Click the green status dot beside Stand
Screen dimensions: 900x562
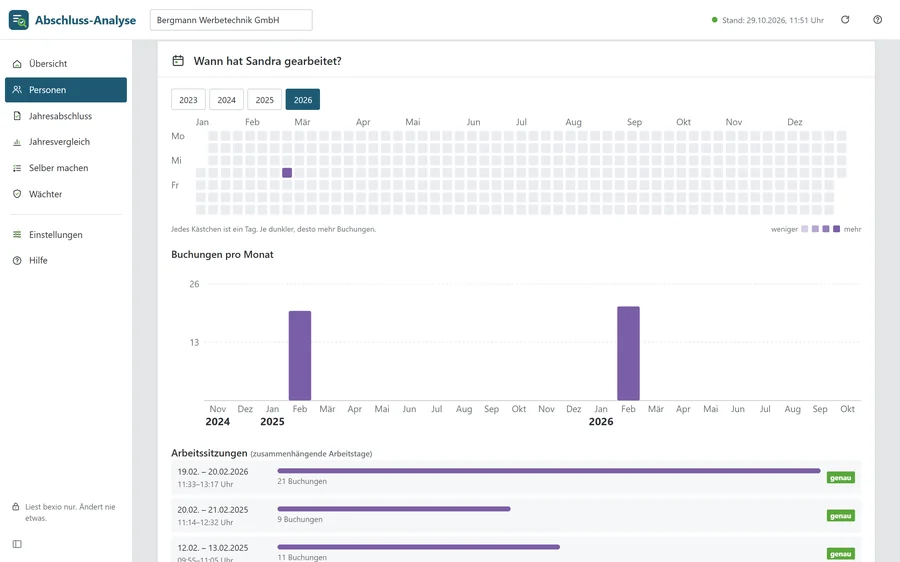click(715, 20)
